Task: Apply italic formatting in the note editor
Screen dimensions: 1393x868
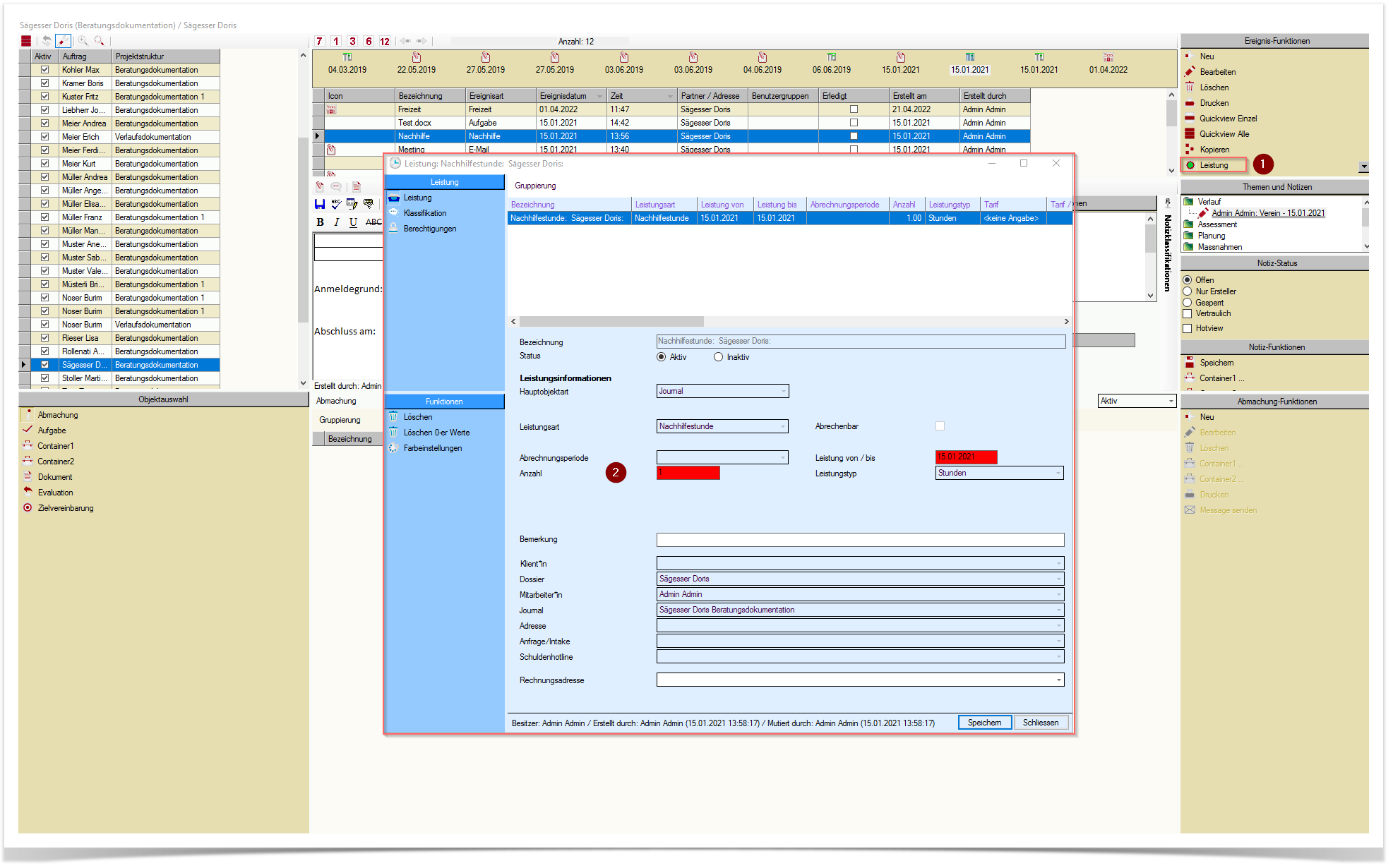Action: tap(337, 222)
